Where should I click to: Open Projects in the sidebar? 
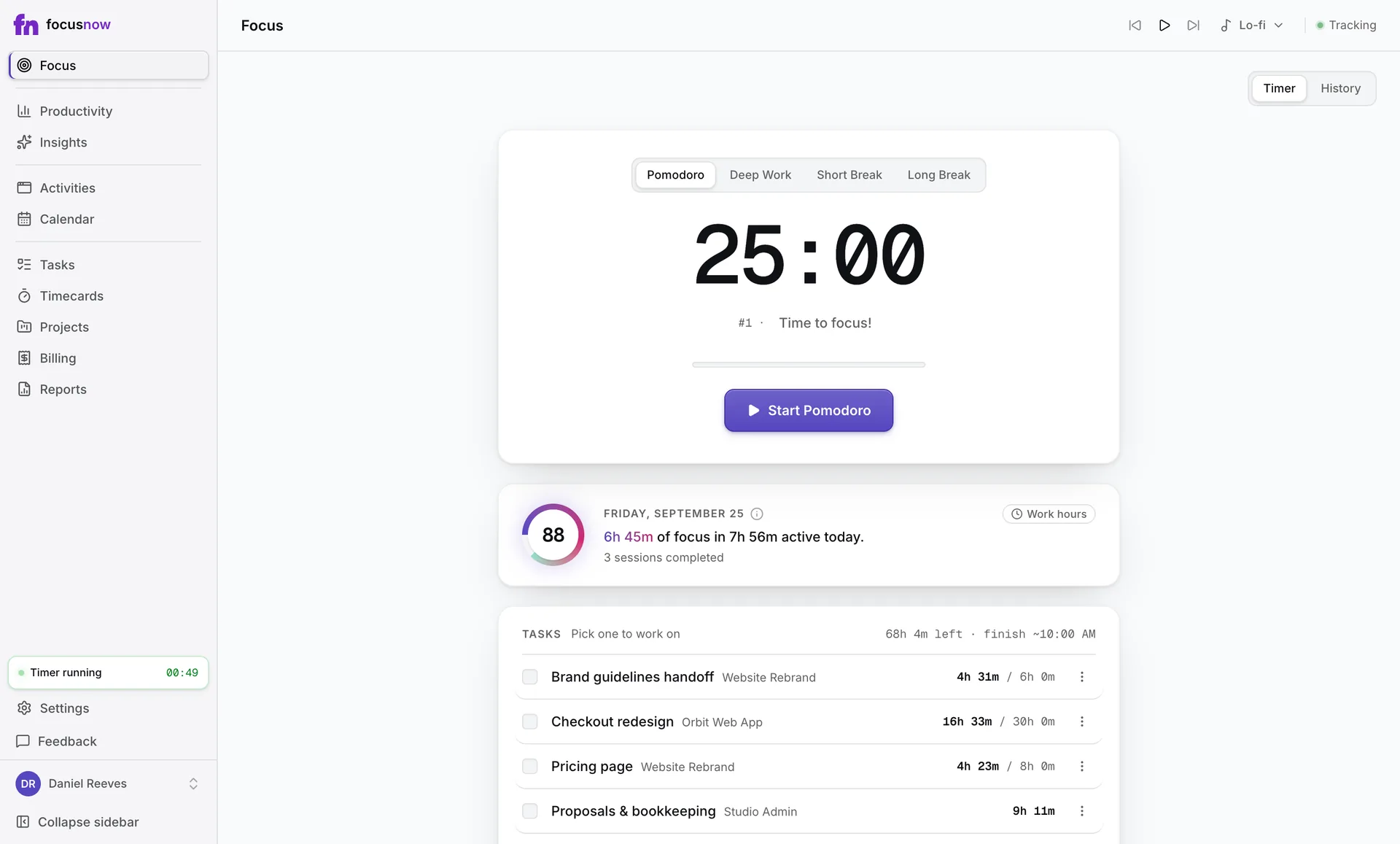click(108, 327)
